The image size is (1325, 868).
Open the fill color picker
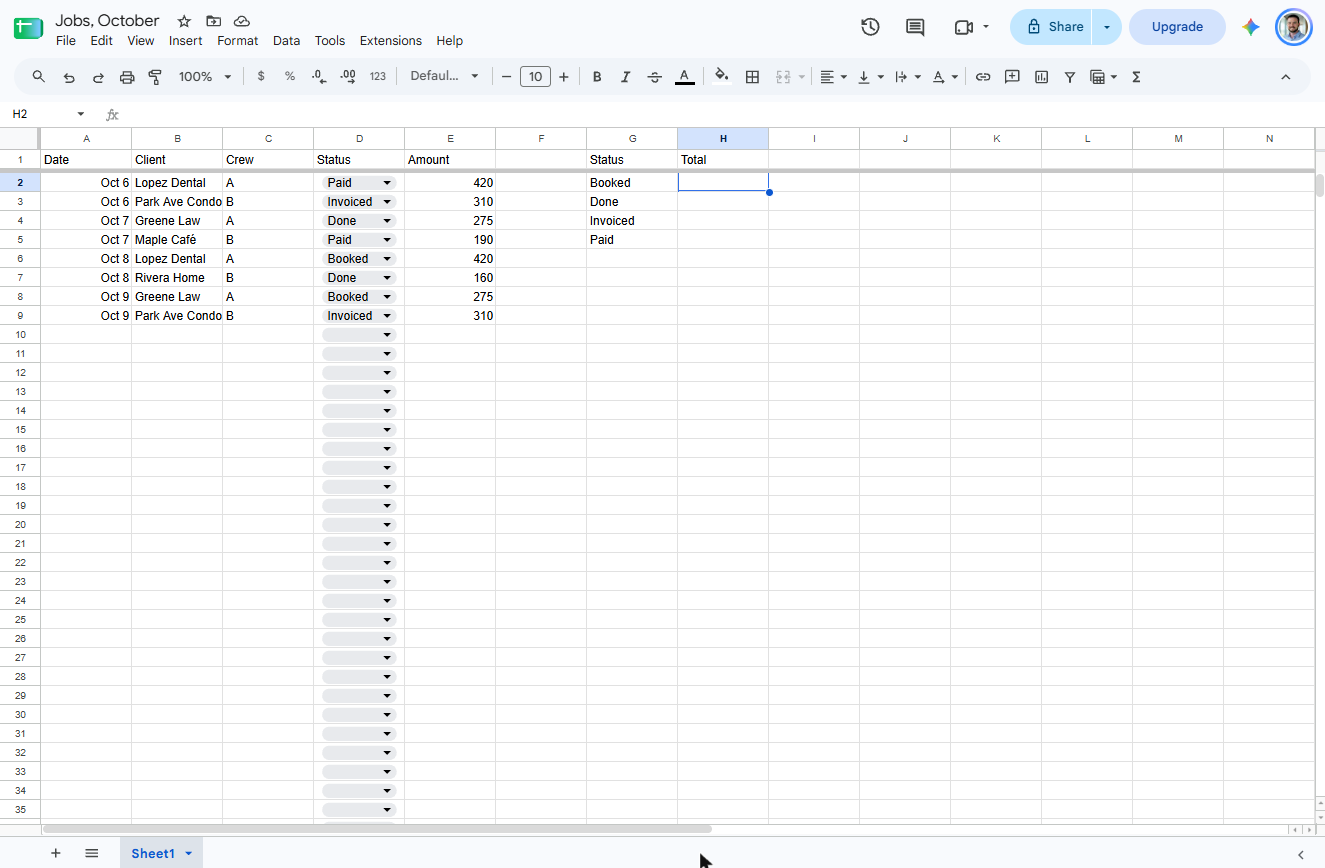point(722,77)
